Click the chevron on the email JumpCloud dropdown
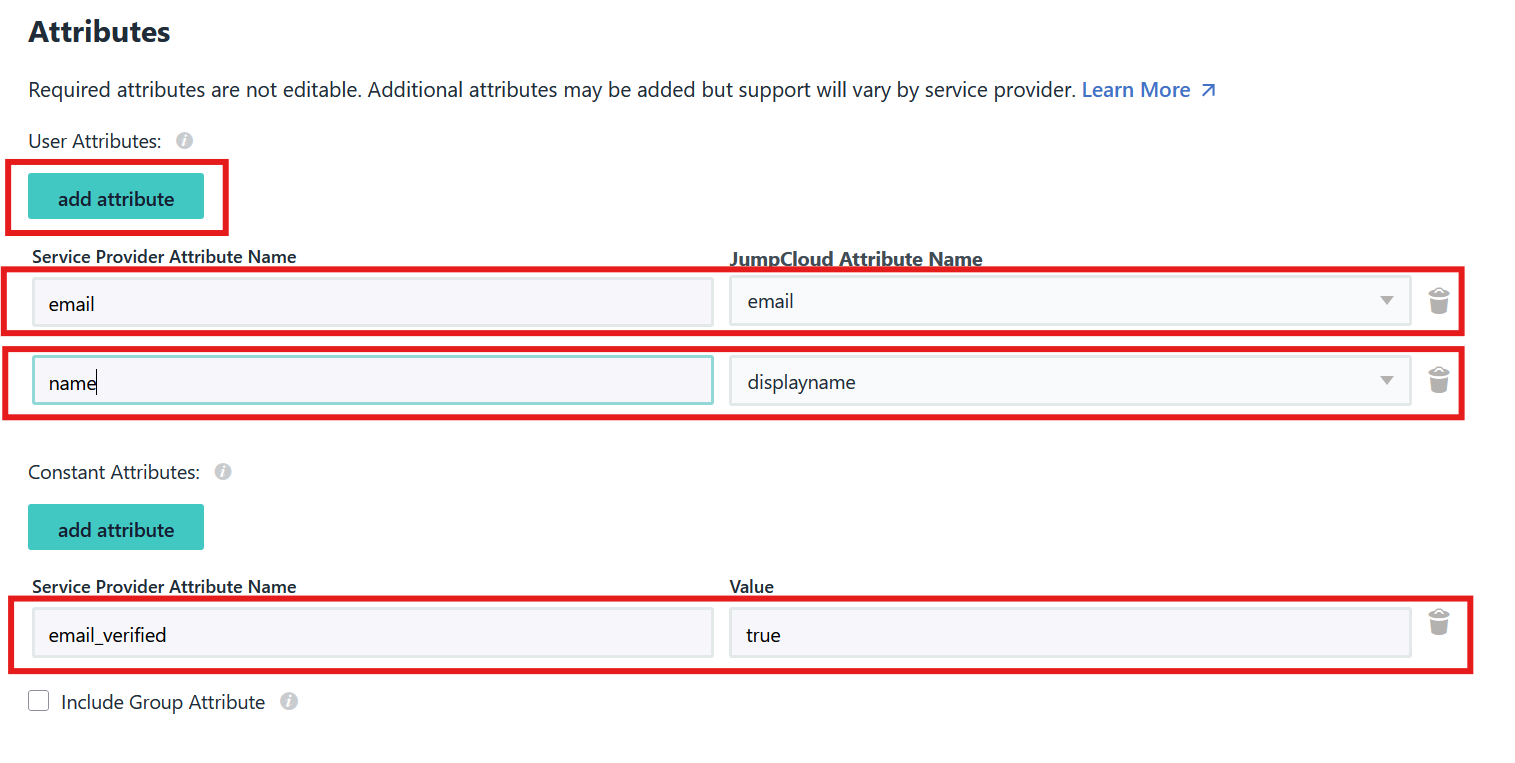The image size is (1515, 763). point(1387,300)
